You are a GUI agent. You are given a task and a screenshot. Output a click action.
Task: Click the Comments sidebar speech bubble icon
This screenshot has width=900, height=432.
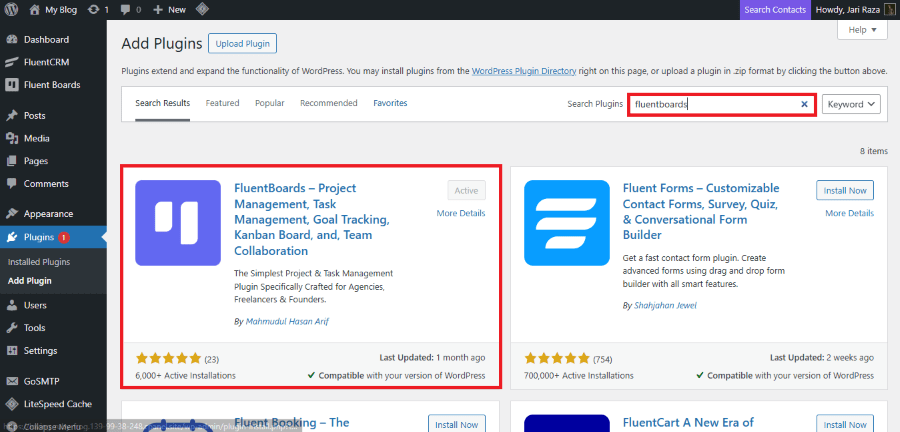[x=11, y=184]
